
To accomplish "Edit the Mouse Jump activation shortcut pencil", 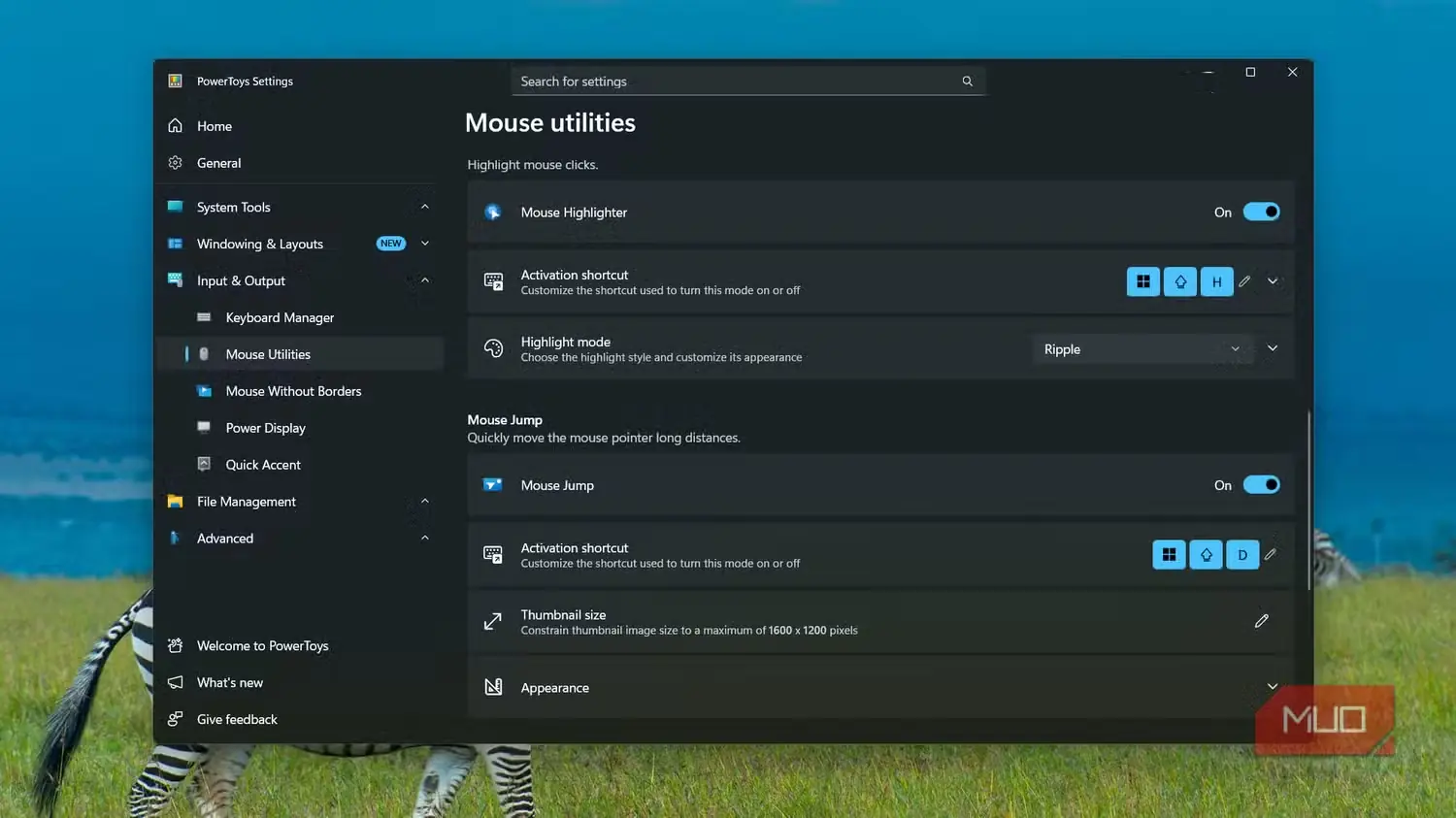I will click(1271, 554).
